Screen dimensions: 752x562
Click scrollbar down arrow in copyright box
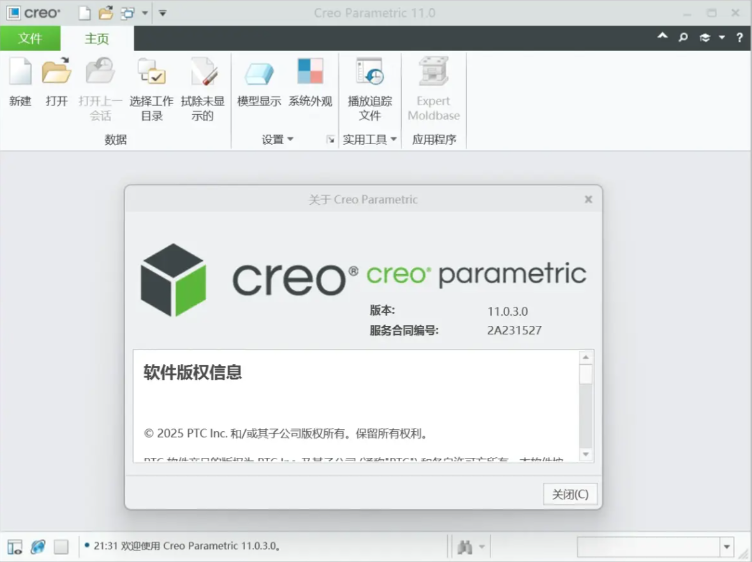click(586, 454)
